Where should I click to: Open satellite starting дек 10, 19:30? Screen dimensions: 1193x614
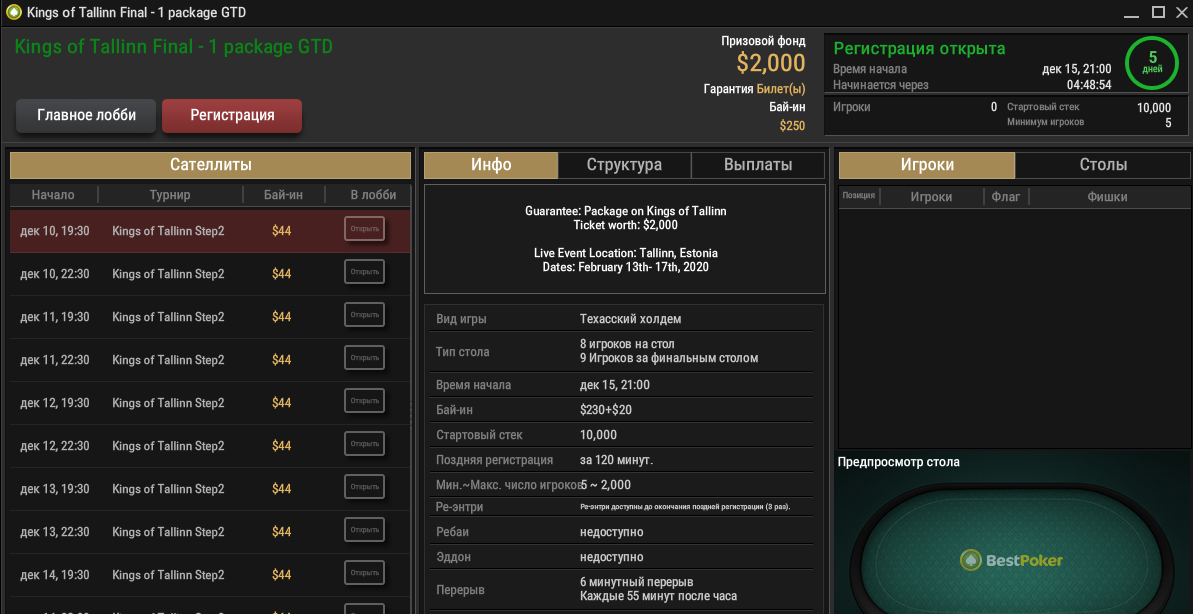(x=364, y=229)
